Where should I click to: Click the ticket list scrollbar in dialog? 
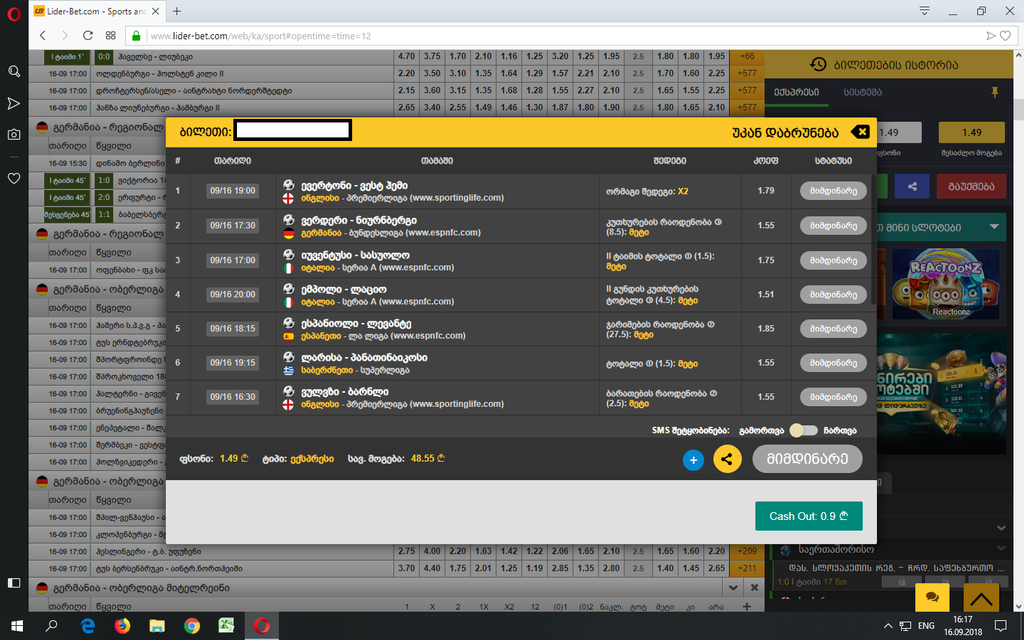tap(873, 238)
